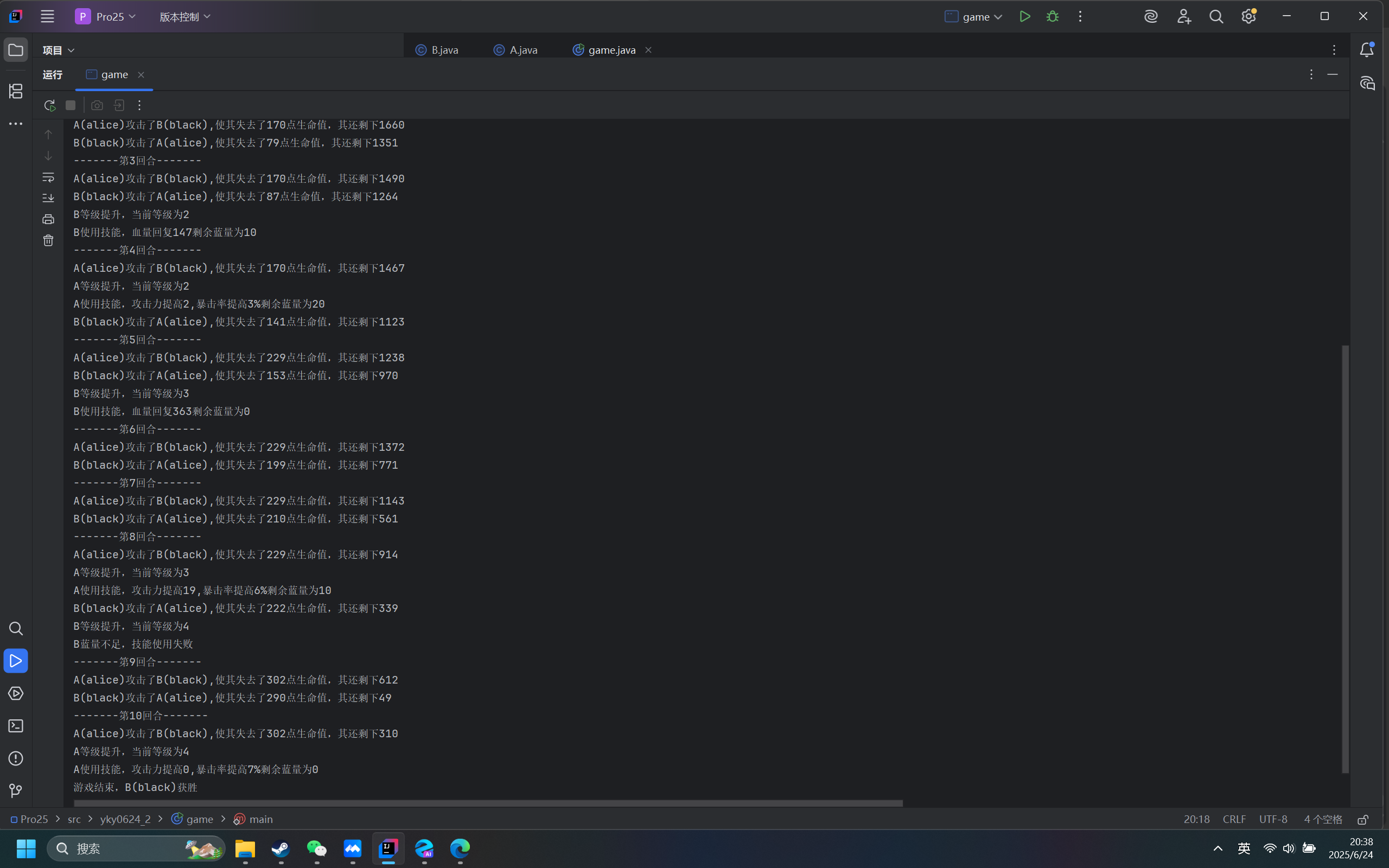The width and height of the screenshot is (1389, 868).
Task: Open the Terminal tool window
Action: click(16, 726)
